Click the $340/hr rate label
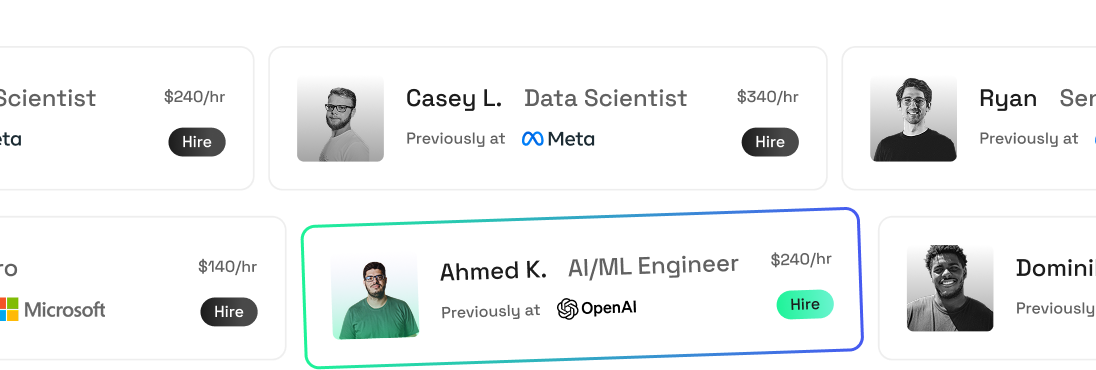 (x=767, y=97)
